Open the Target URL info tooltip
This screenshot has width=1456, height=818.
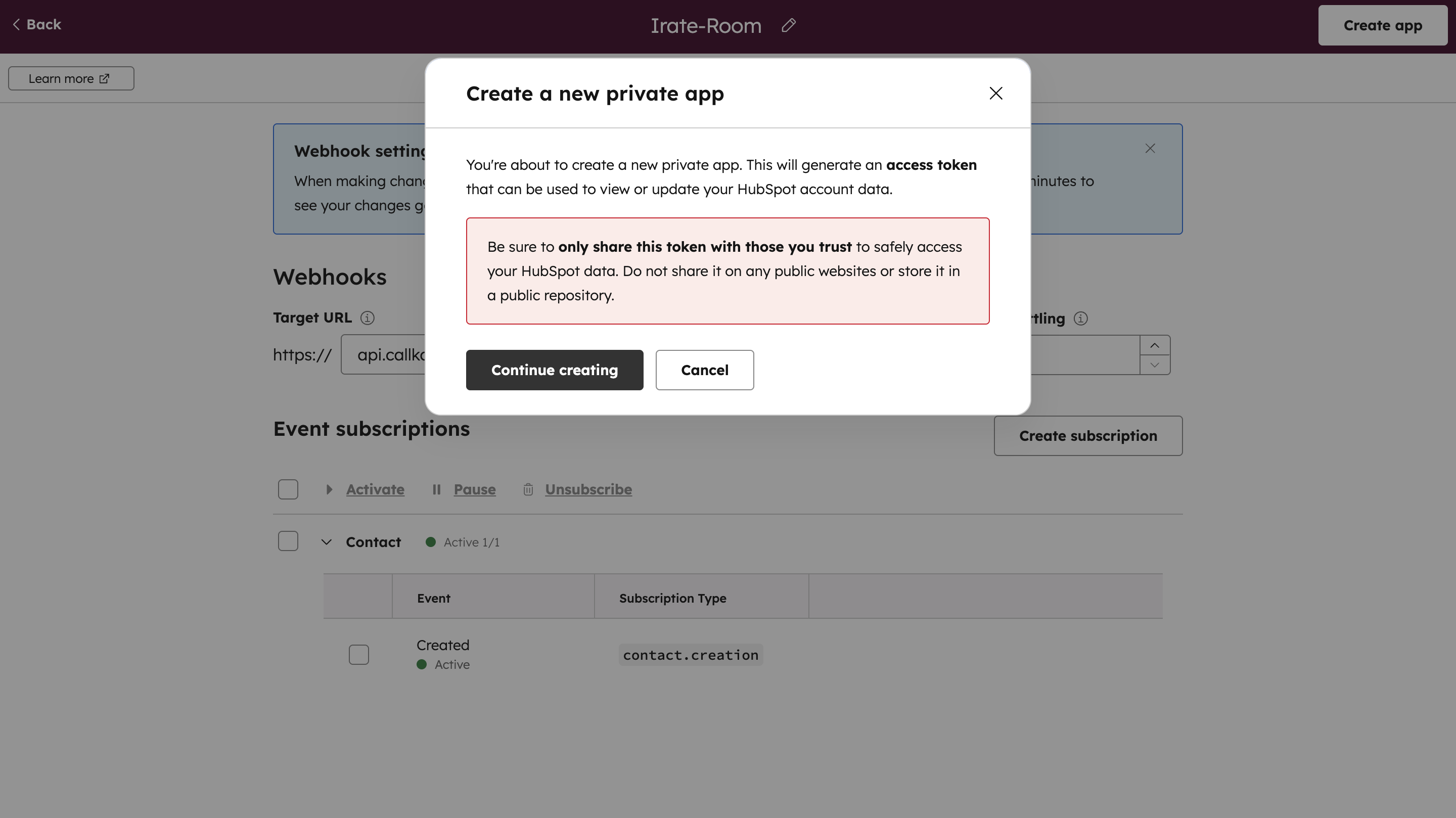point(368,317)
